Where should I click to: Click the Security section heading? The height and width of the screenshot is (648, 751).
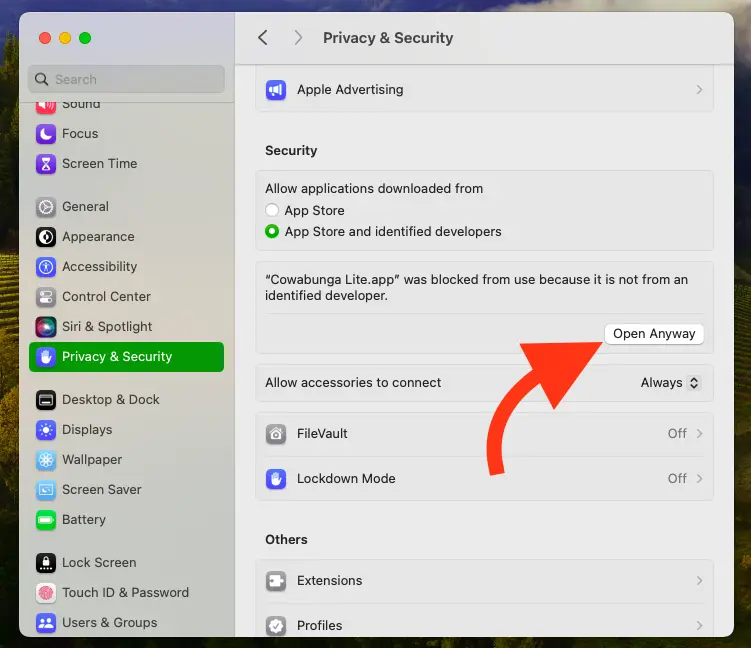pos(291,150)
